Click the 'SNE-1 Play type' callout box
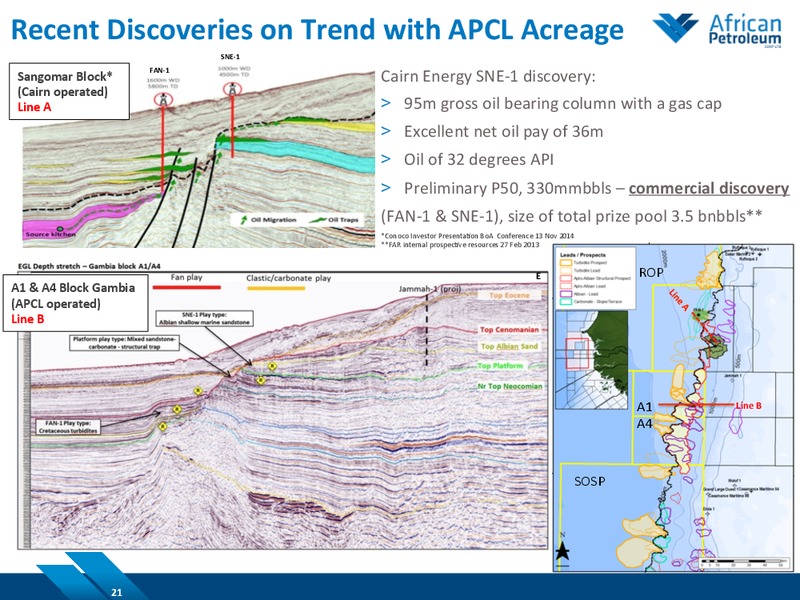Viewport: 800px width, 600px height. coord(204,318)
